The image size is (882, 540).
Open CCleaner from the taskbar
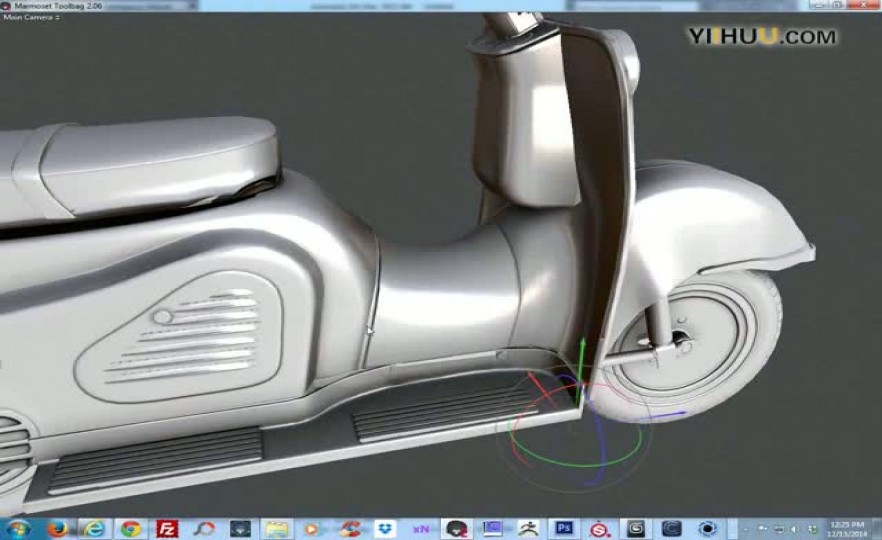click(350, 529)
